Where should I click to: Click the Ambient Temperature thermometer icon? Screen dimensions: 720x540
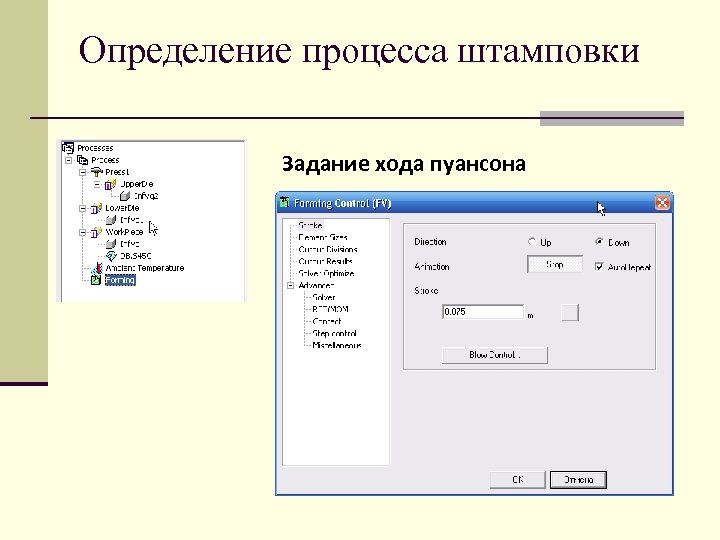tap(97, 268)
